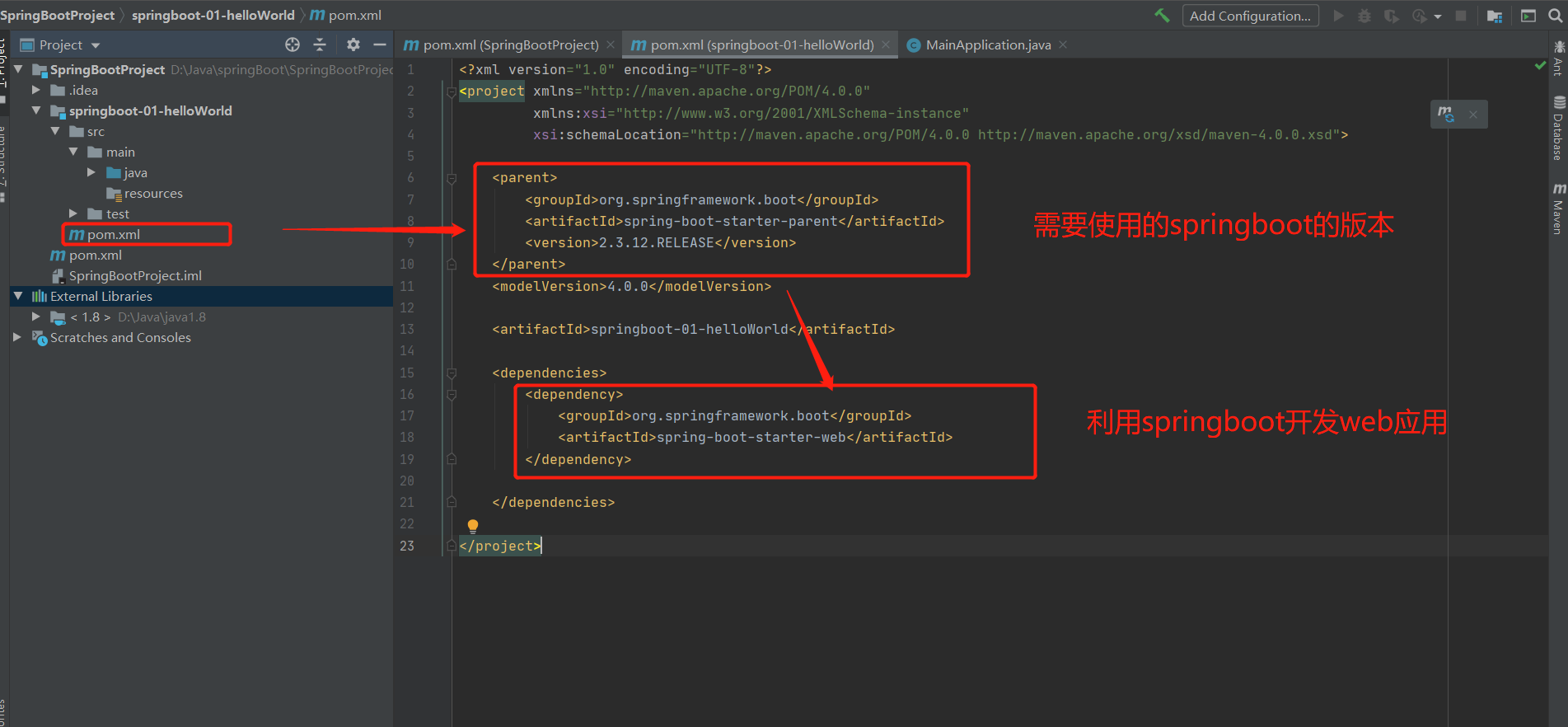Click the Run play icon in toolbar
Screen dimensions: 1568x727
(1338, 16)
